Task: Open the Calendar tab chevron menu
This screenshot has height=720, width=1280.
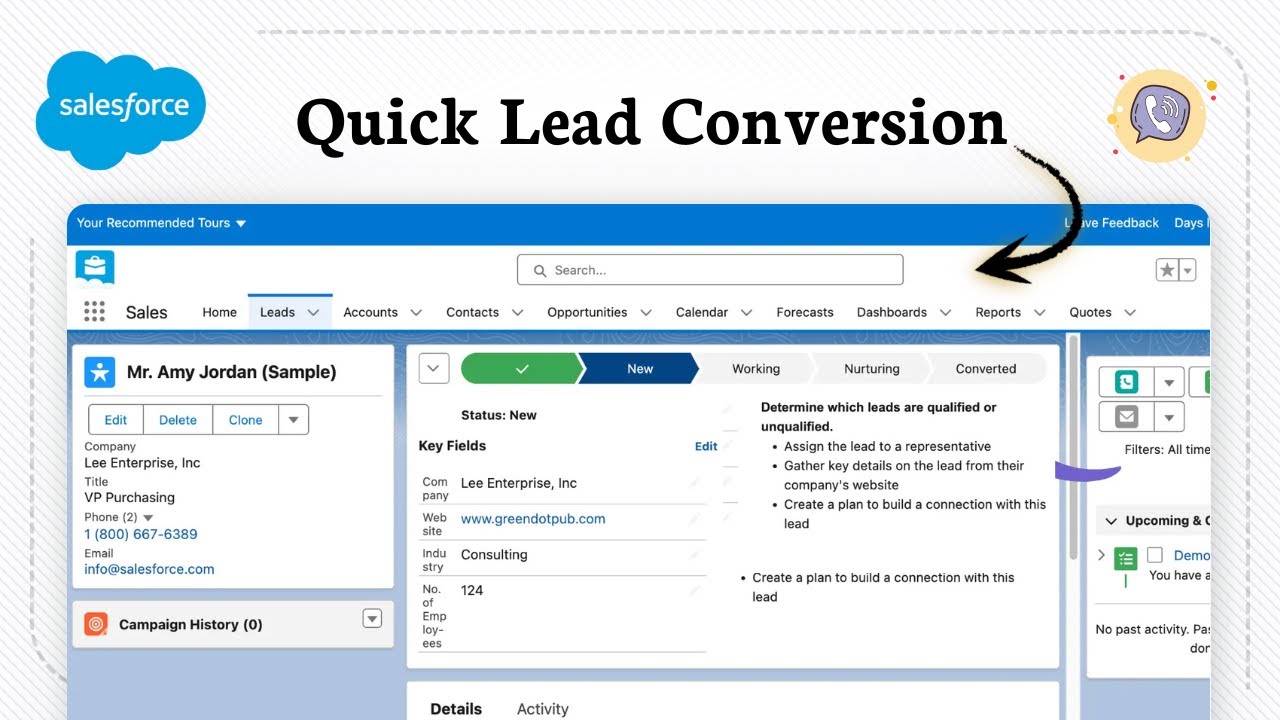Action: [746, 312]
